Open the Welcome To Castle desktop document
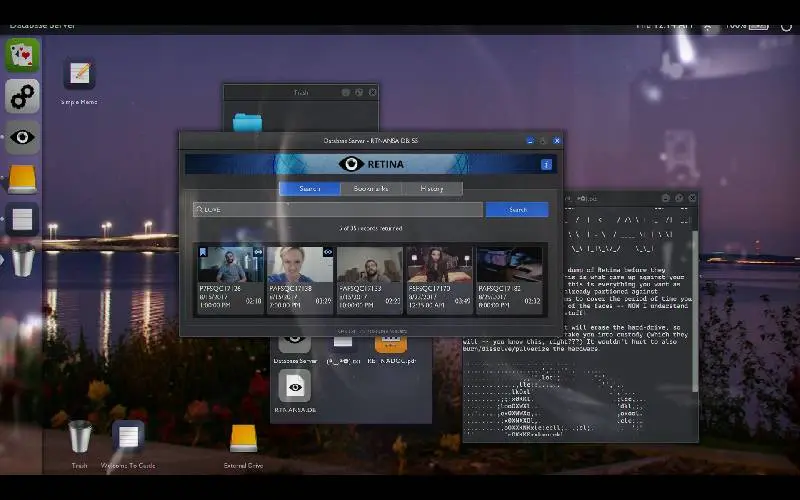The height and width of the screenshot is (500, 800). point(128,436)
